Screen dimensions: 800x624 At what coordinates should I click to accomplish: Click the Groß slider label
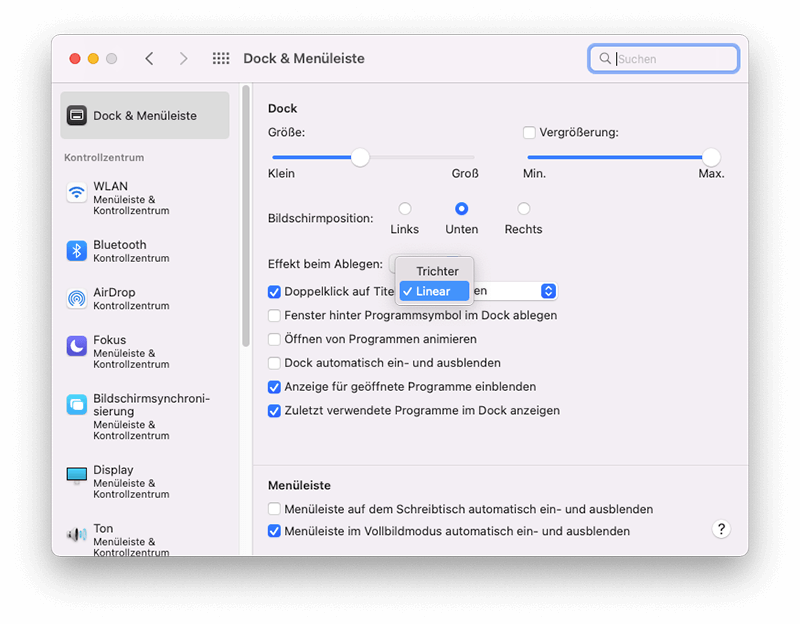coord(465,173)
